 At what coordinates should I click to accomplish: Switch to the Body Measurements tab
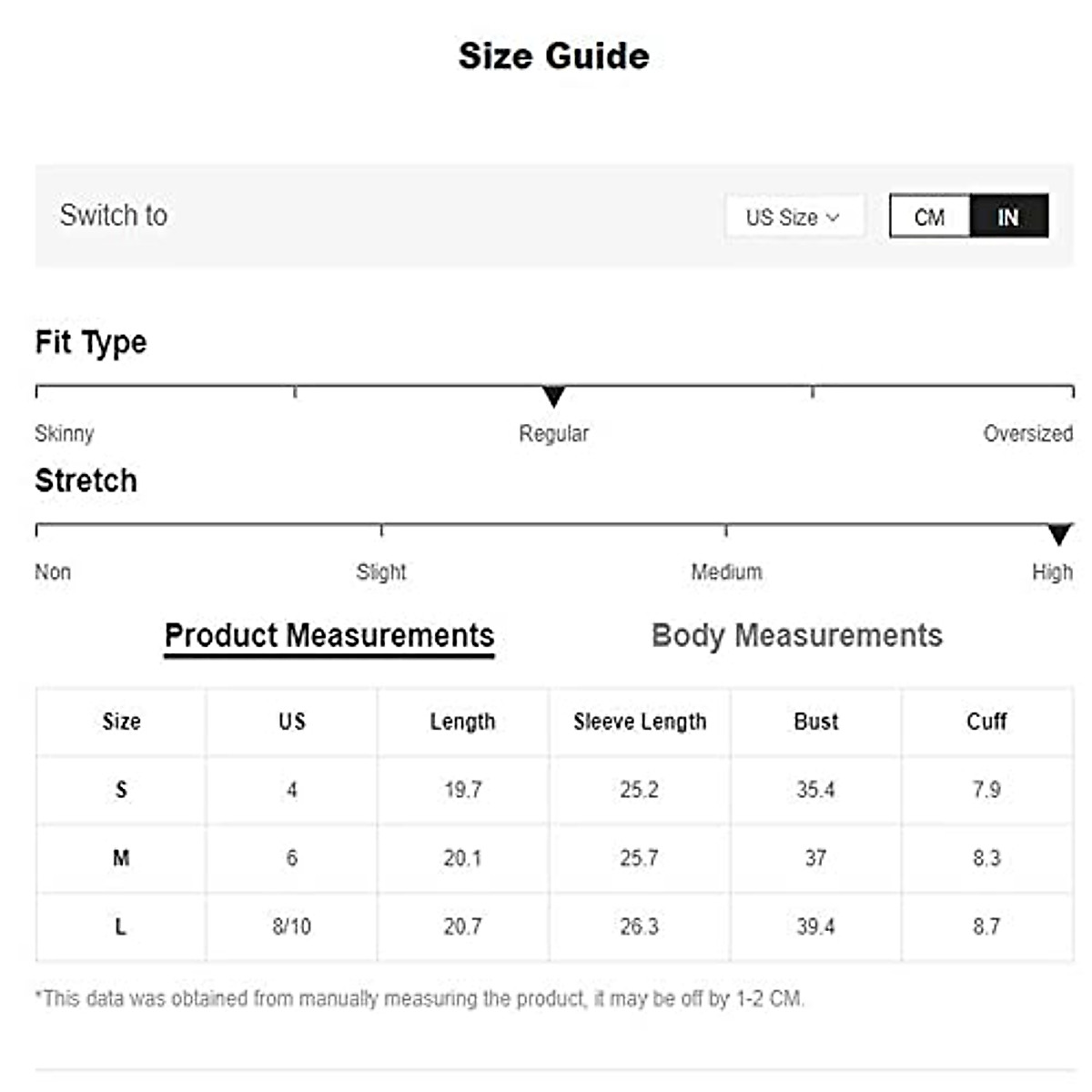point(797,635)
